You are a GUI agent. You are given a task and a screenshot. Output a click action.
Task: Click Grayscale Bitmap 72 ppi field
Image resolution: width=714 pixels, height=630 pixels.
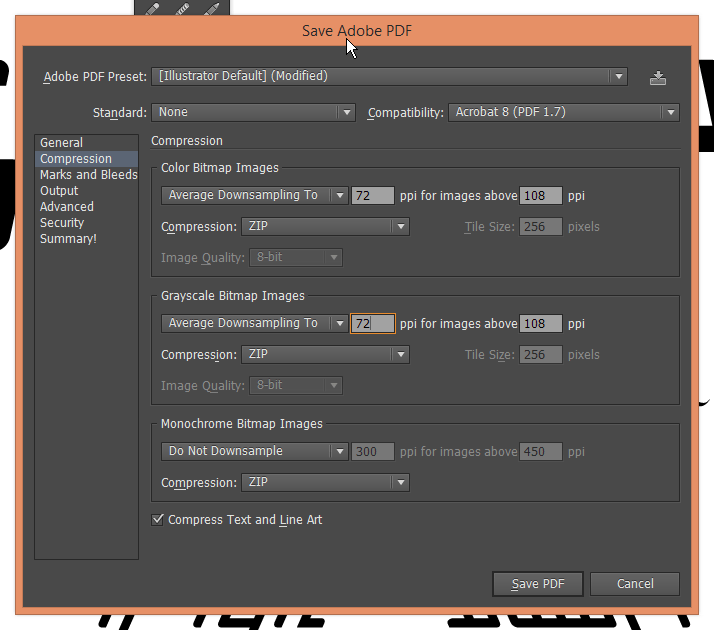372,323
